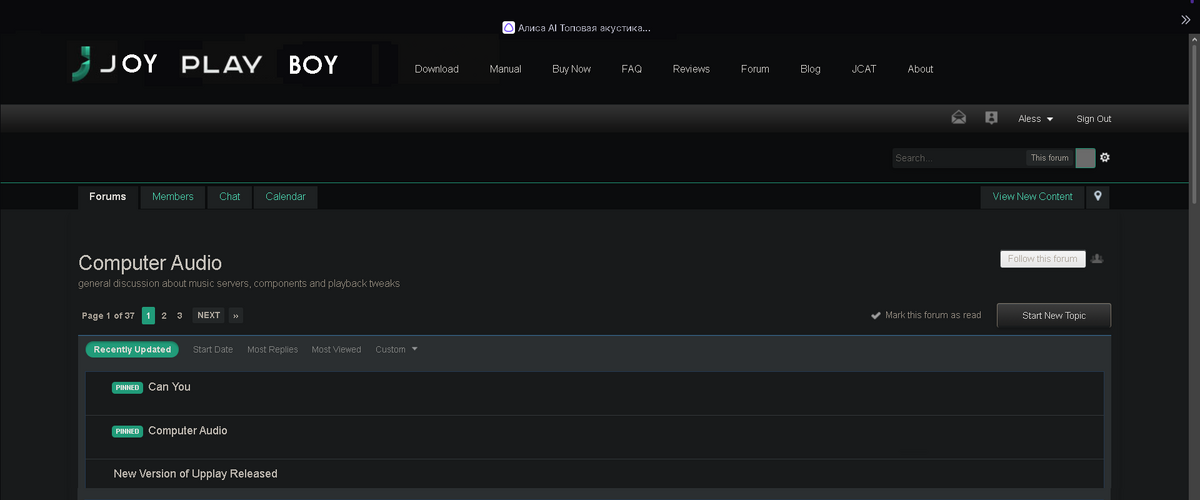Open the This forum search scope selector
Viewport: 1200px width, 500px height.
[x=1050, y=158]
